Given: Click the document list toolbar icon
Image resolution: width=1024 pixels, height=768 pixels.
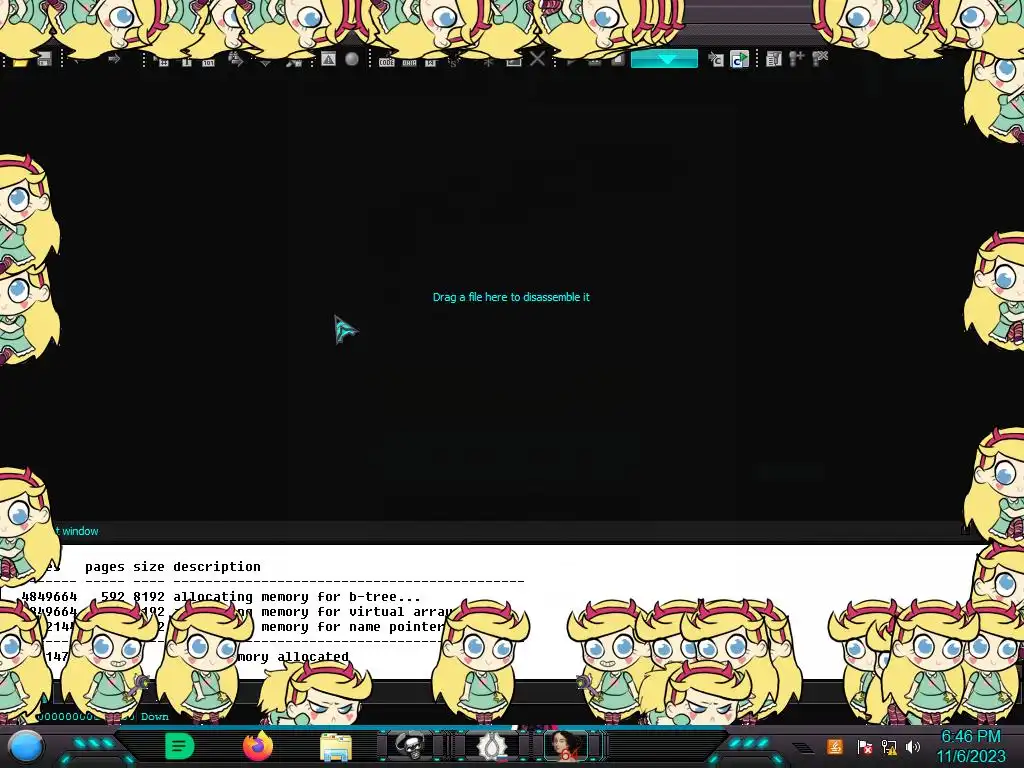Looking at the screenshot, I should [774, 59].
